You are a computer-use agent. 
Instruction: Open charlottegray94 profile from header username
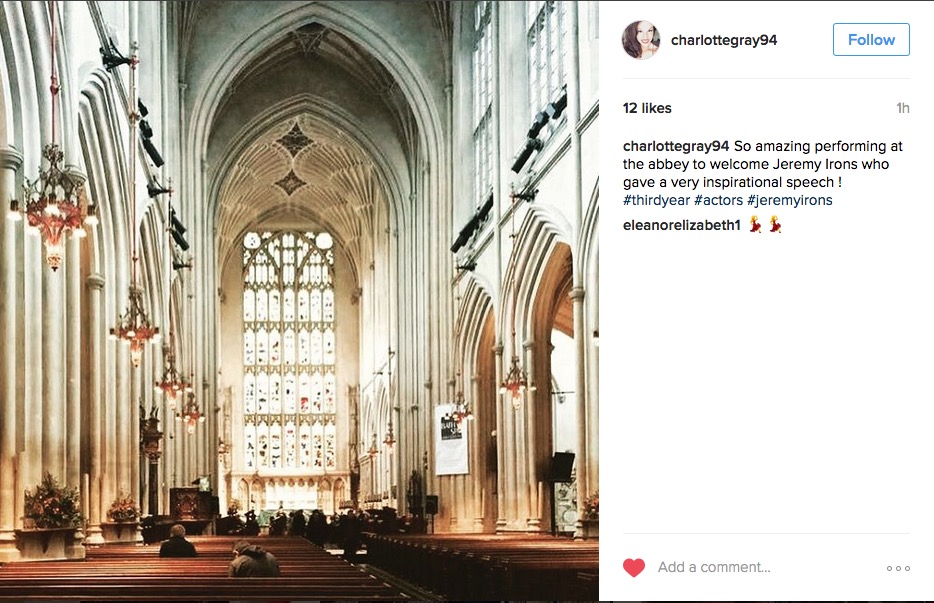[x=724, y=40]
